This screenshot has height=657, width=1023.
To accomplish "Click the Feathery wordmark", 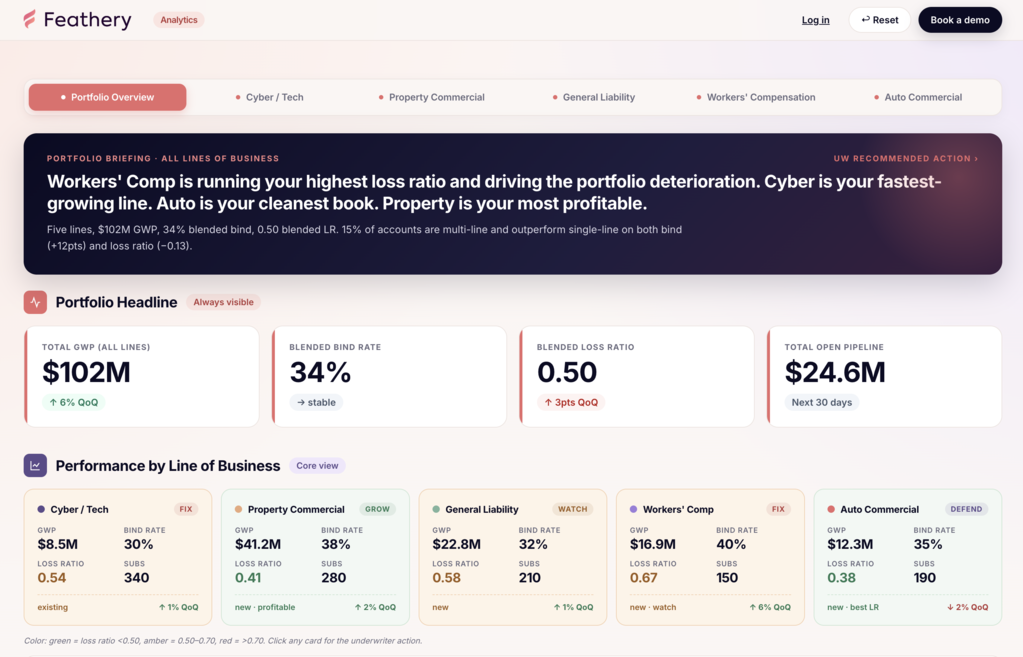I will [87, 20].
